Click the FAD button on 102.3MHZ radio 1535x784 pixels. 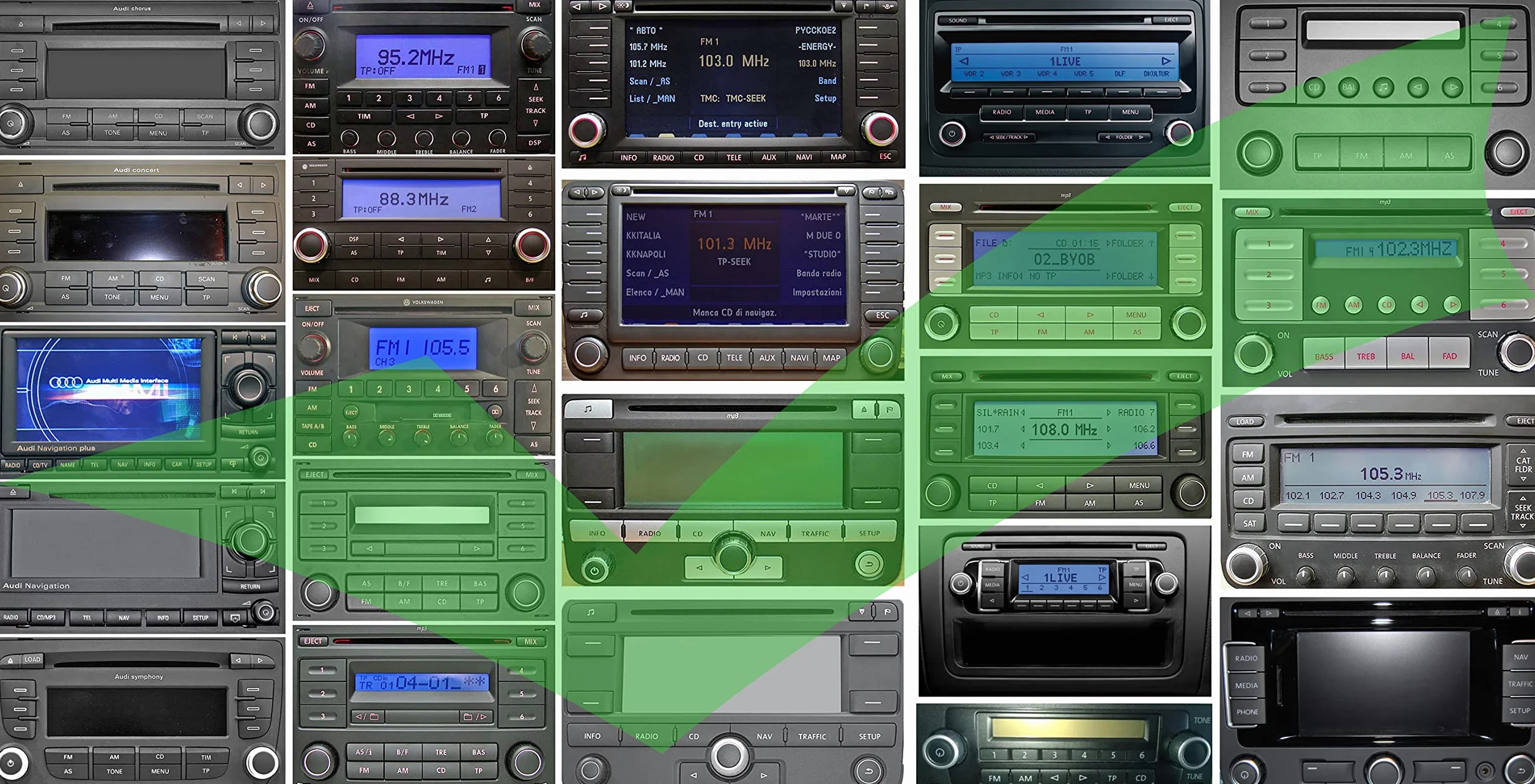(1449, 356)
